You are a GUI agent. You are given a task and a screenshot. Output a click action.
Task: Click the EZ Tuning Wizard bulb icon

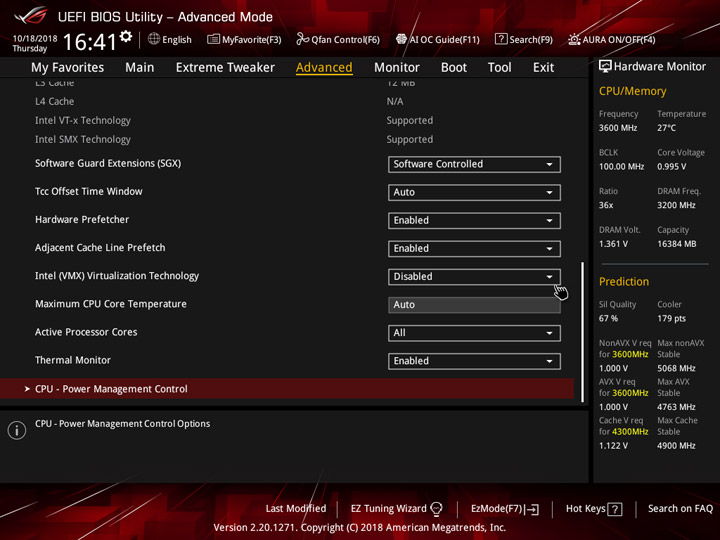(x=436, y=509)
